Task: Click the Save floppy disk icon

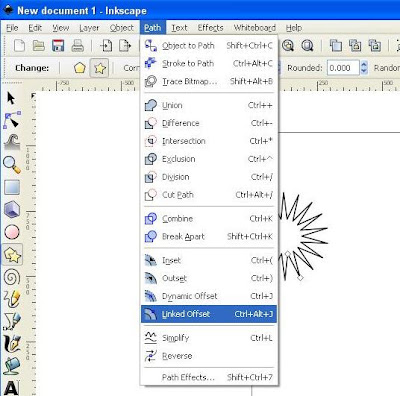Action: [58, 46]
